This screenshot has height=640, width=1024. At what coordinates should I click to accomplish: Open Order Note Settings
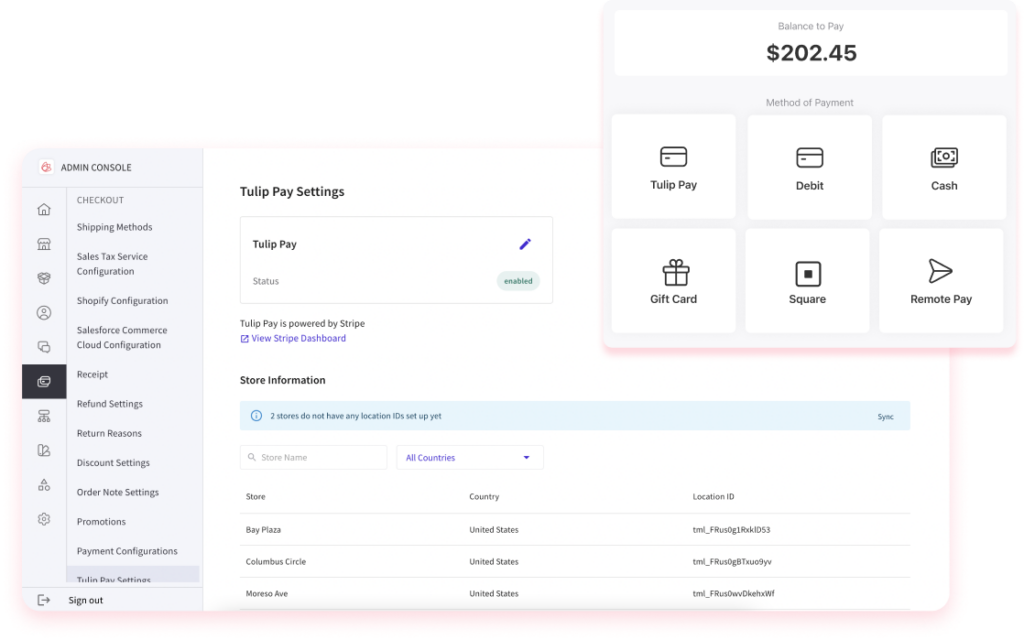(118, 492)
